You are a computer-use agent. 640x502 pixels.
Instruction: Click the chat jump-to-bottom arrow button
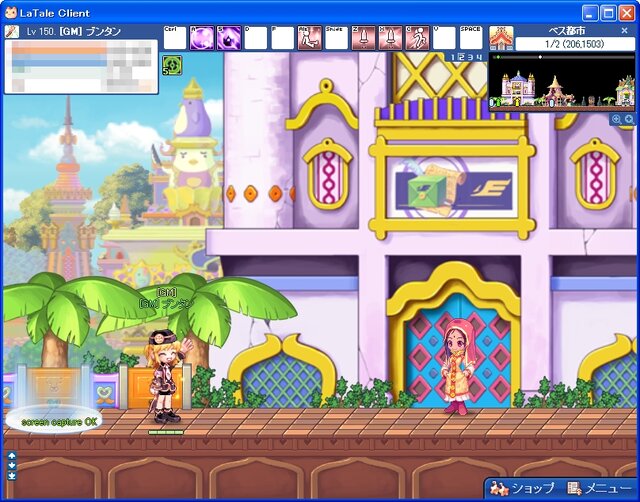tap(11, 475)
